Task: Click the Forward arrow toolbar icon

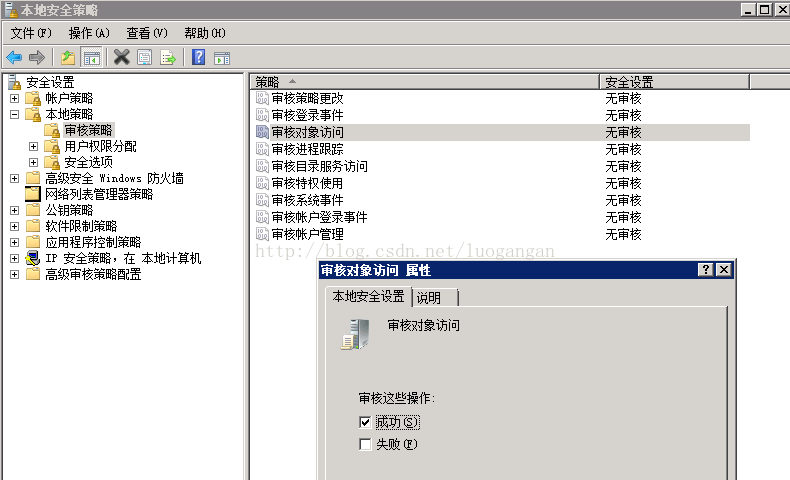Action: (x=37, y=58)
